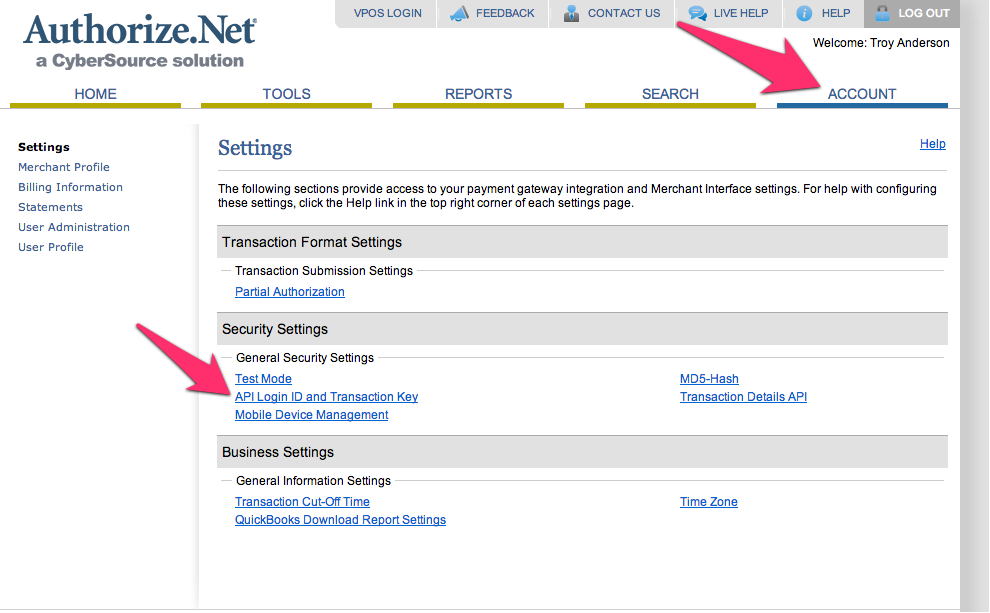990x613 pixels.
Task: Click the Help info icon
Action: tap(804, 14)
